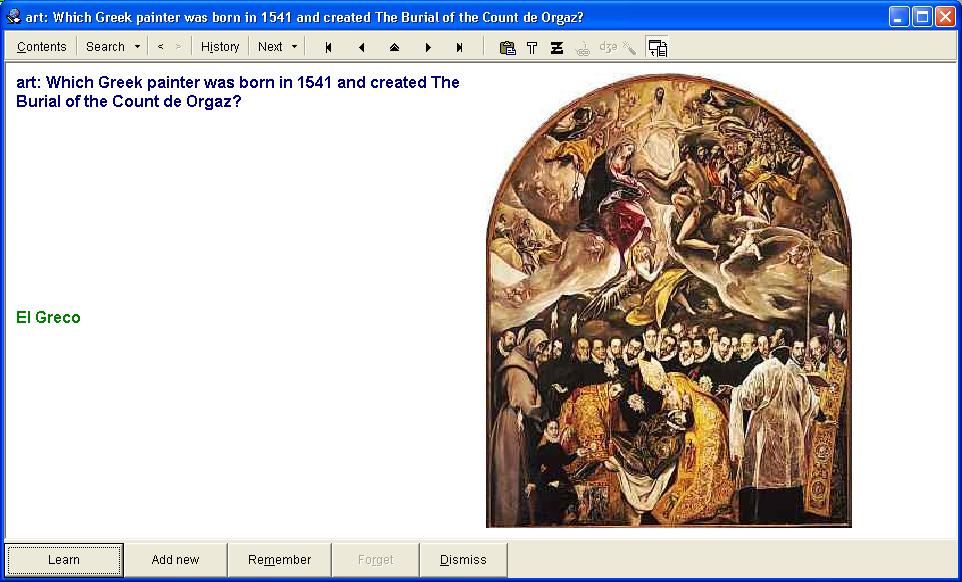The image size is (962, 582).
Task: Click the Dismiss button
Action: (x=463, y=560)
